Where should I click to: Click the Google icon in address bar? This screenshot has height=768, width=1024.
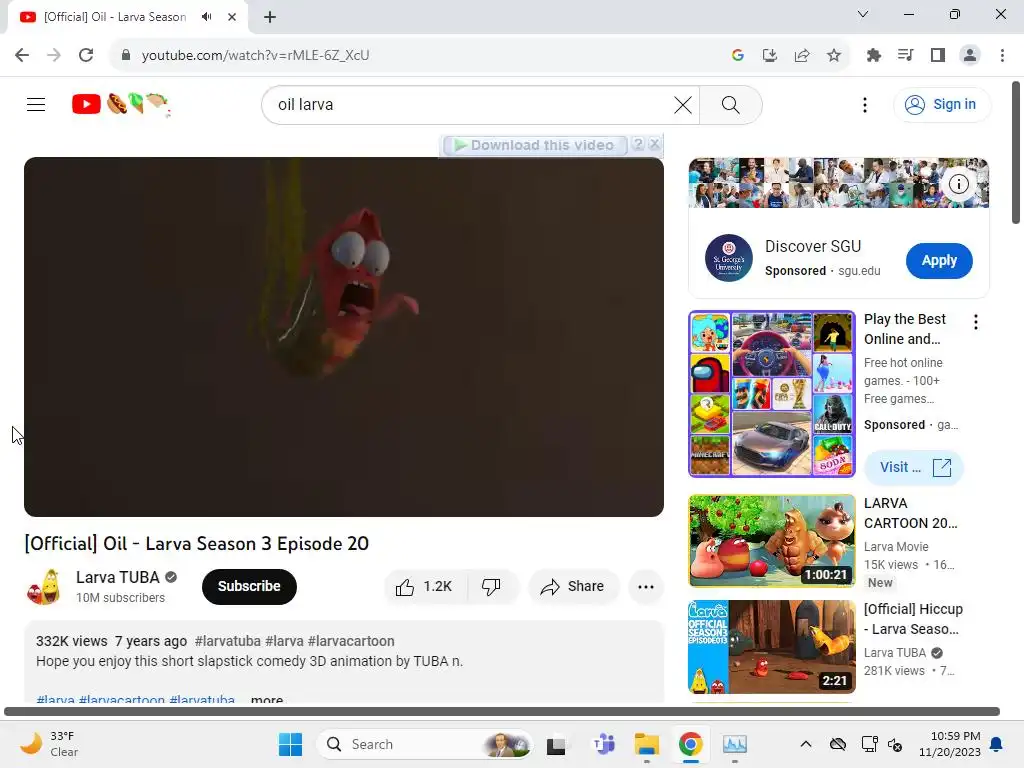click(x=738, y=56)
